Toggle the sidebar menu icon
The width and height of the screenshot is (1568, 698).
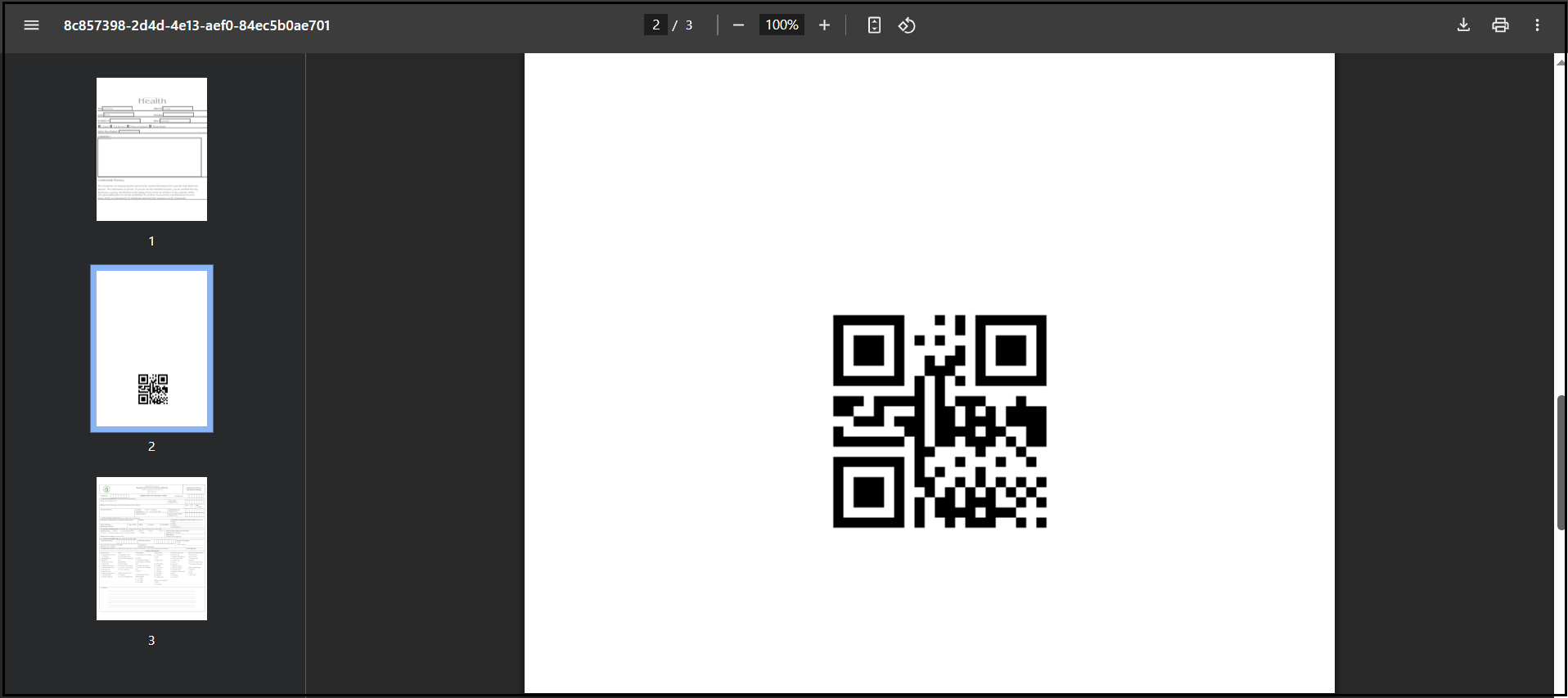tap(31, 25)
